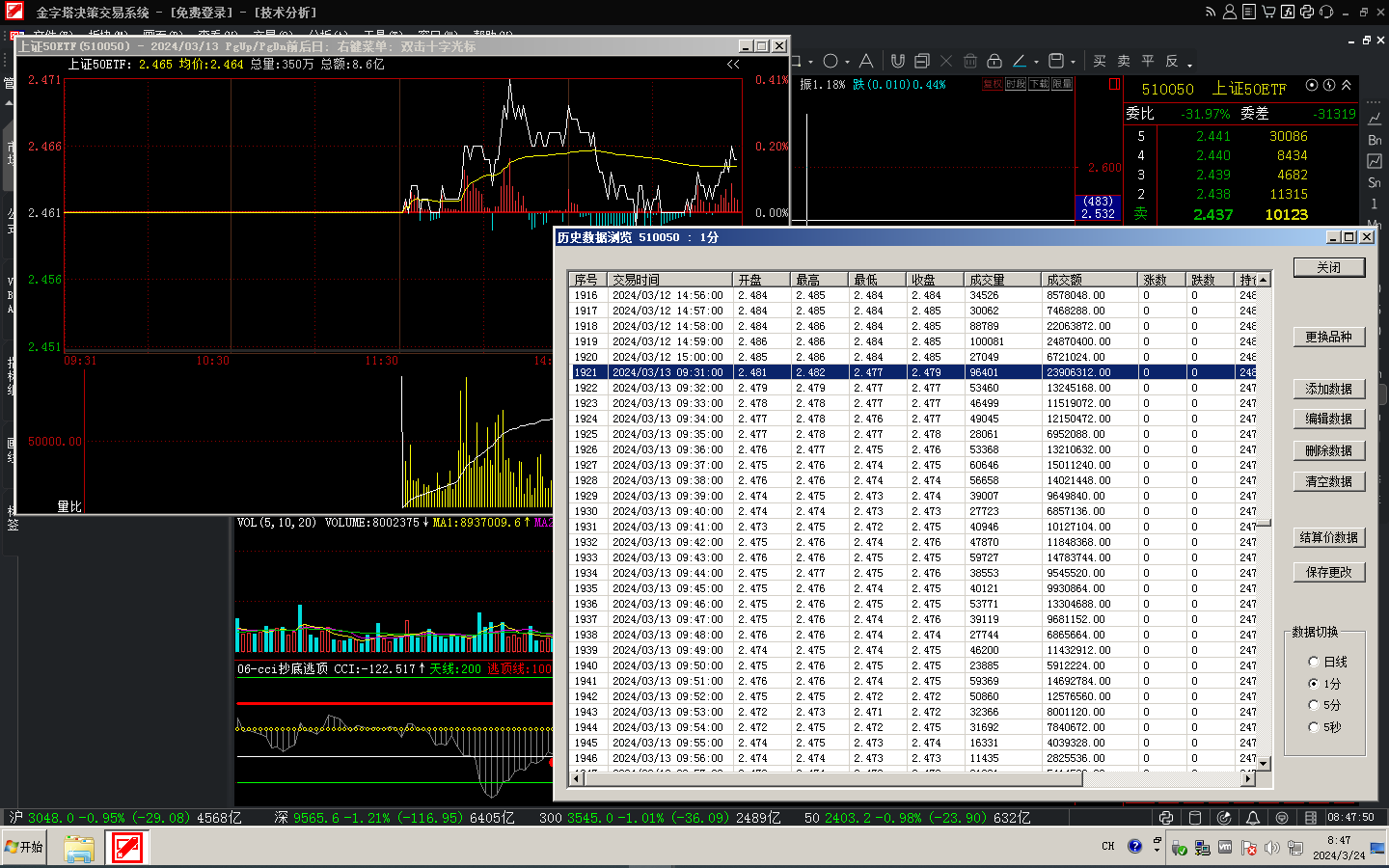This screenshot has width=1389, height=868.
Task: Click the bell alert icon in status bar
Action: point(1253,818)
